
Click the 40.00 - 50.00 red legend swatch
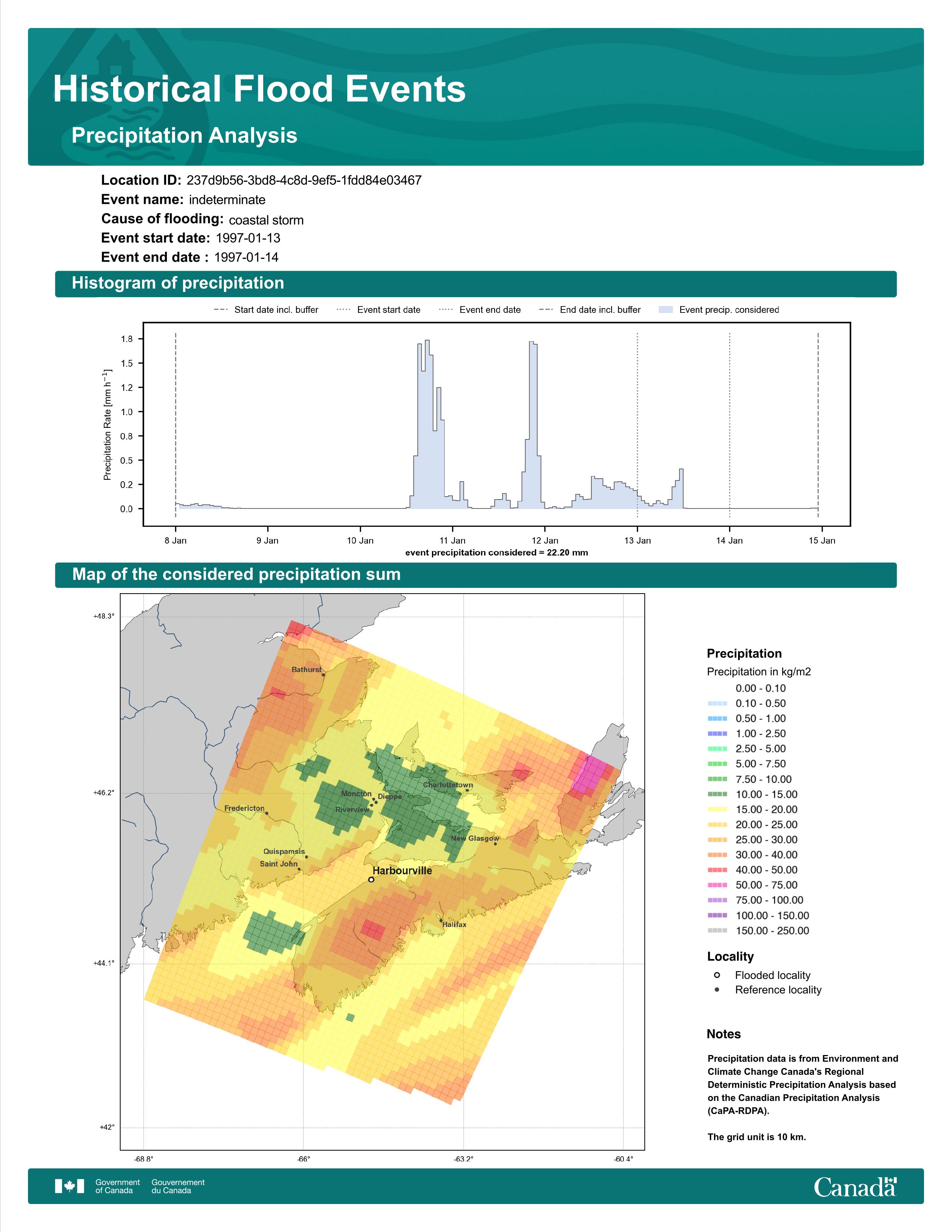[717, 870]
